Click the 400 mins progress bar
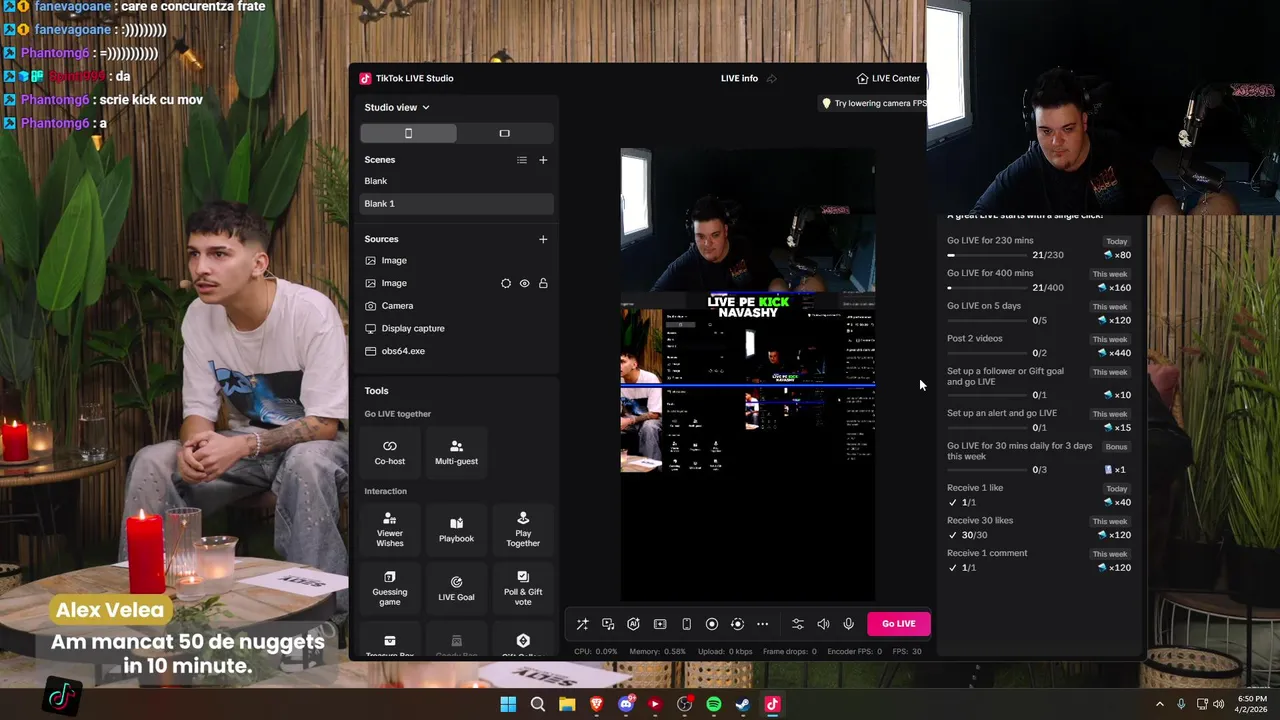The image size is (1280, 720). [x=987, y=288]
